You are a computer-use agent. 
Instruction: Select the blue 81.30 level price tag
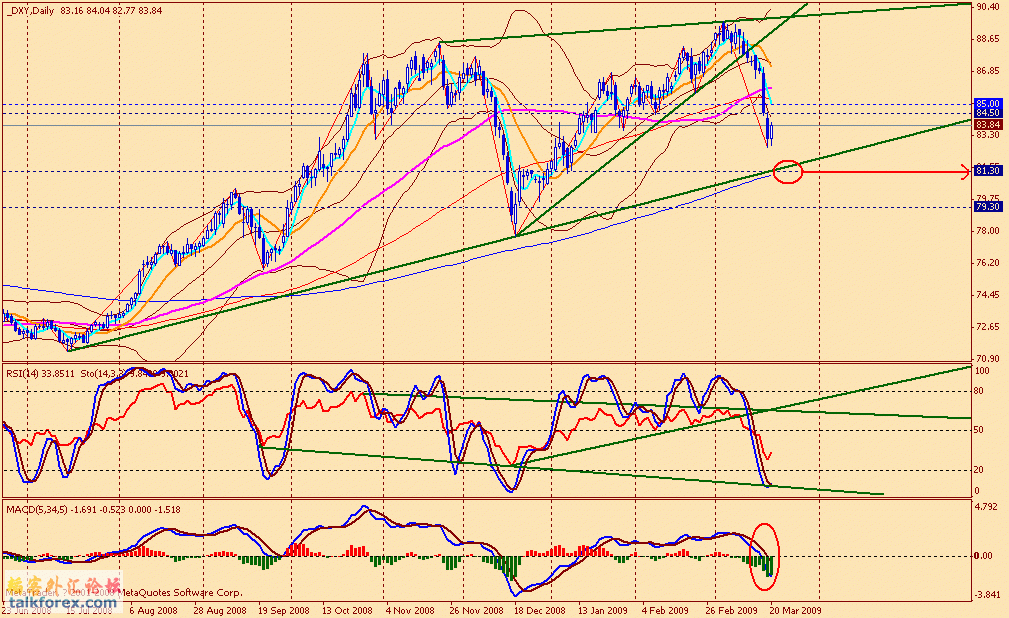pos(988,171)
